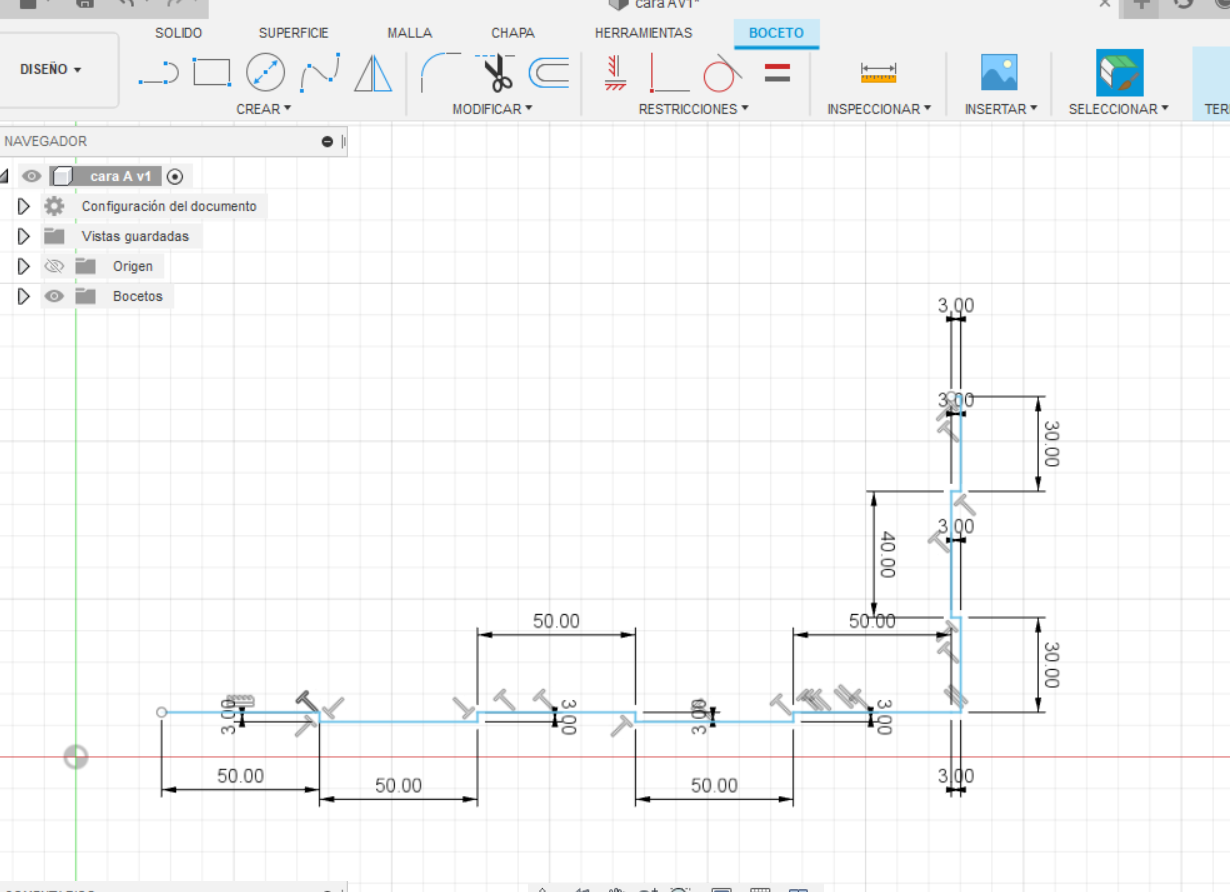Open the INSERTAR dropdown menu
Screen dimensions: 1230x892
(x=1001, y=108)
